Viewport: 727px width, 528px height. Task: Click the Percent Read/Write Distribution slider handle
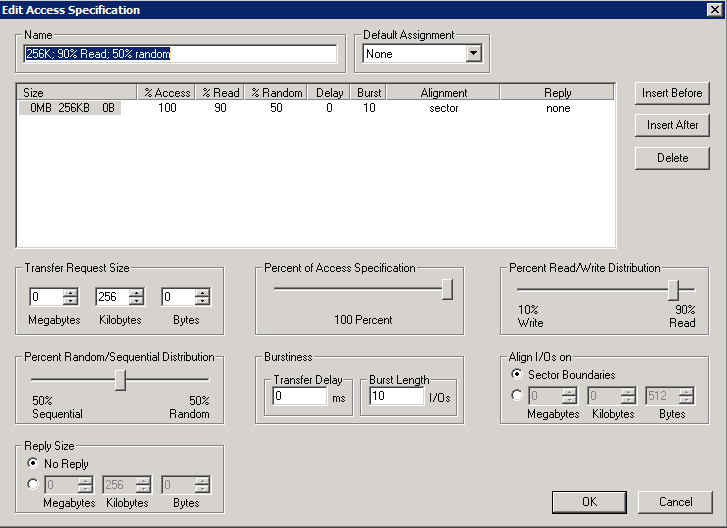click(x=673, y=290)
